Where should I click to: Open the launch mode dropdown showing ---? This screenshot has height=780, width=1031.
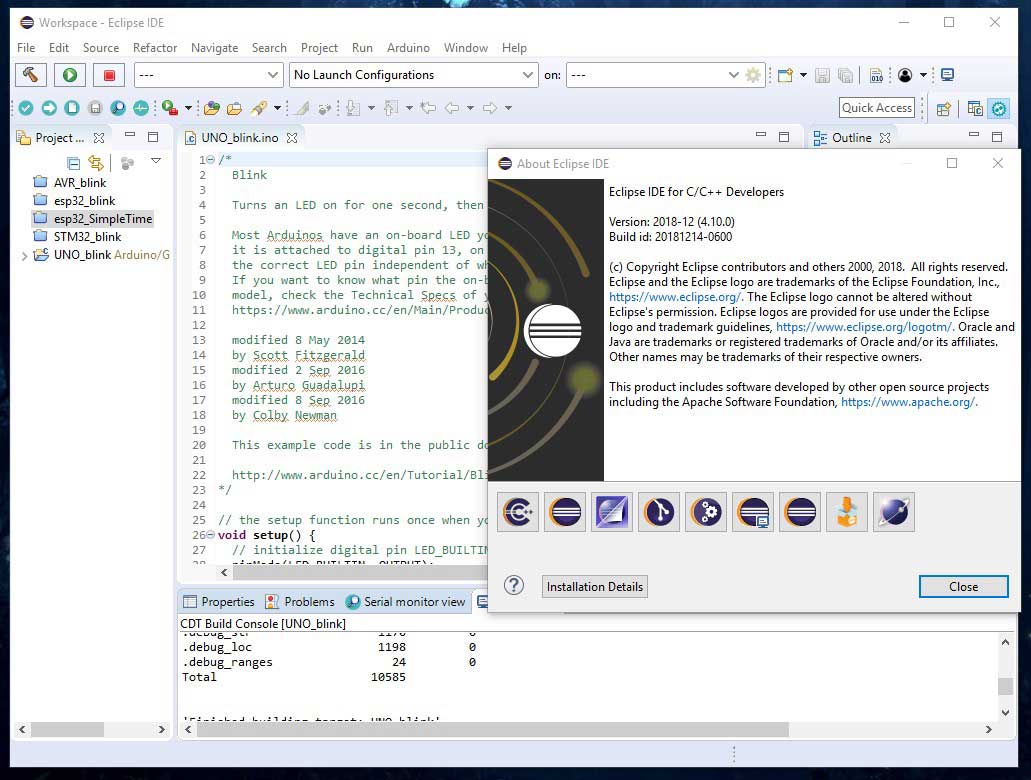pos(208,75)
